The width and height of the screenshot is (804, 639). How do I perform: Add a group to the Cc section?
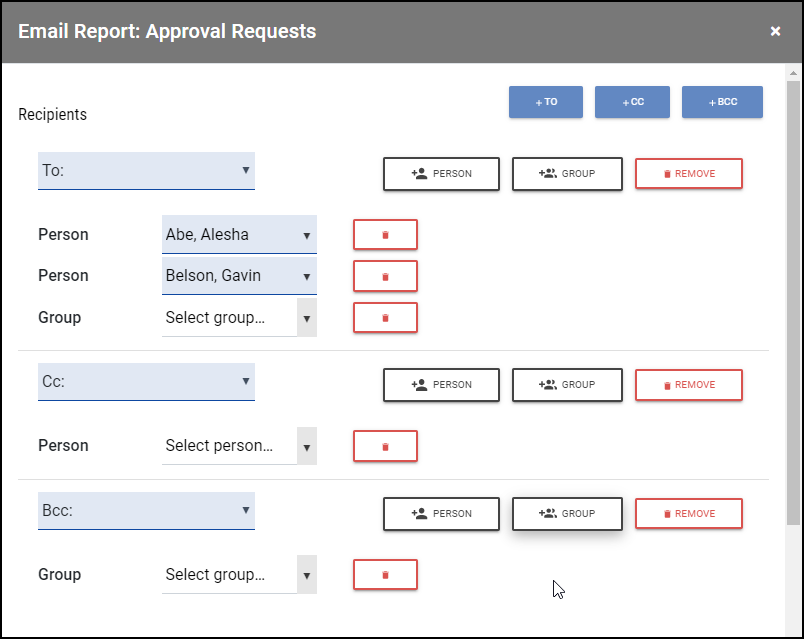click(567, 385)
